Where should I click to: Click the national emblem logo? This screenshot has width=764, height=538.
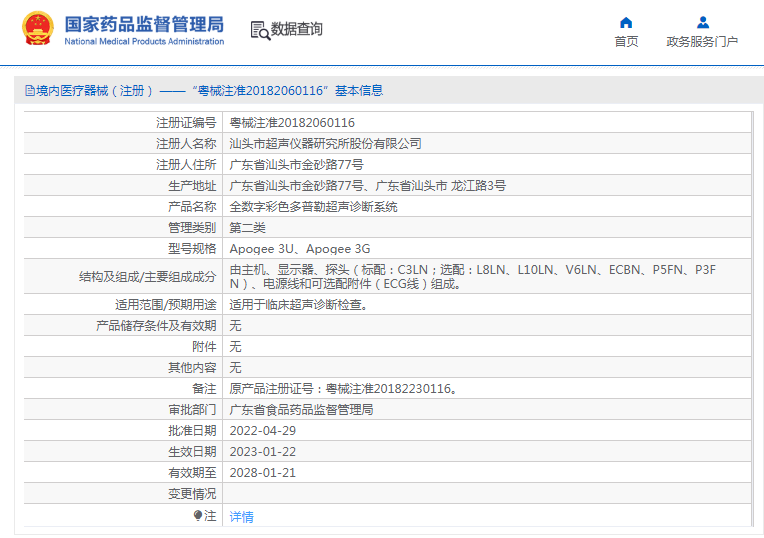click(x=38, y=29)
